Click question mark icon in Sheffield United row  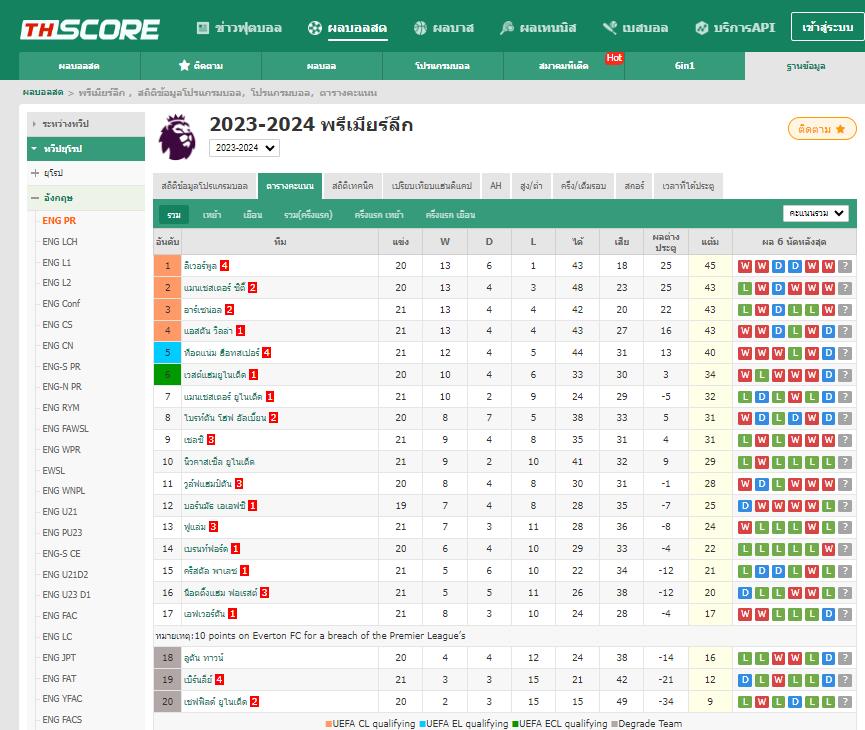coord(845,702)
